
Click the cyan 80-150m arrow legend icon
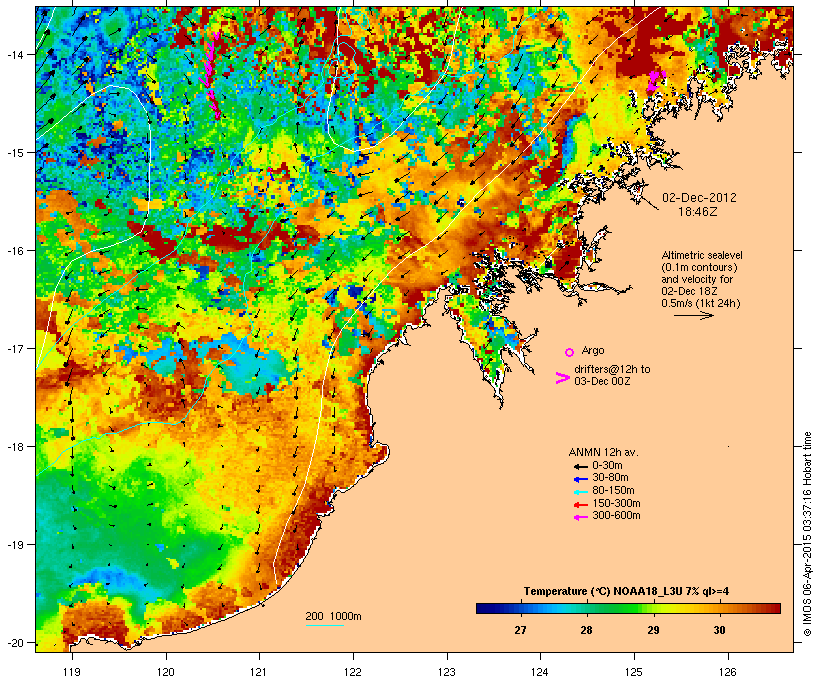581,492
